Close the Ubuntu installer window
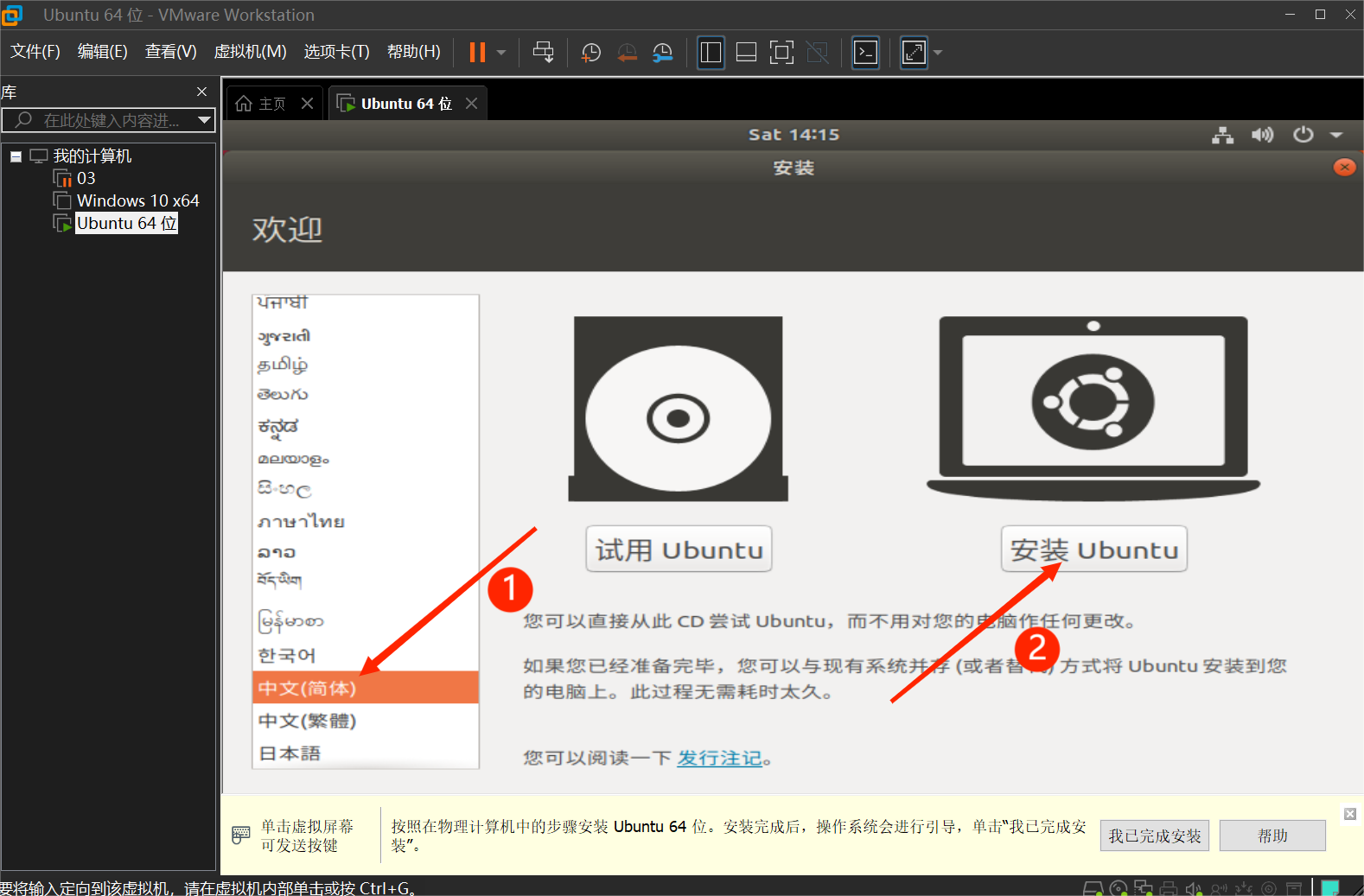Image resolution: width=1364 pixels, height=896 pixels. pos(1344,167)
